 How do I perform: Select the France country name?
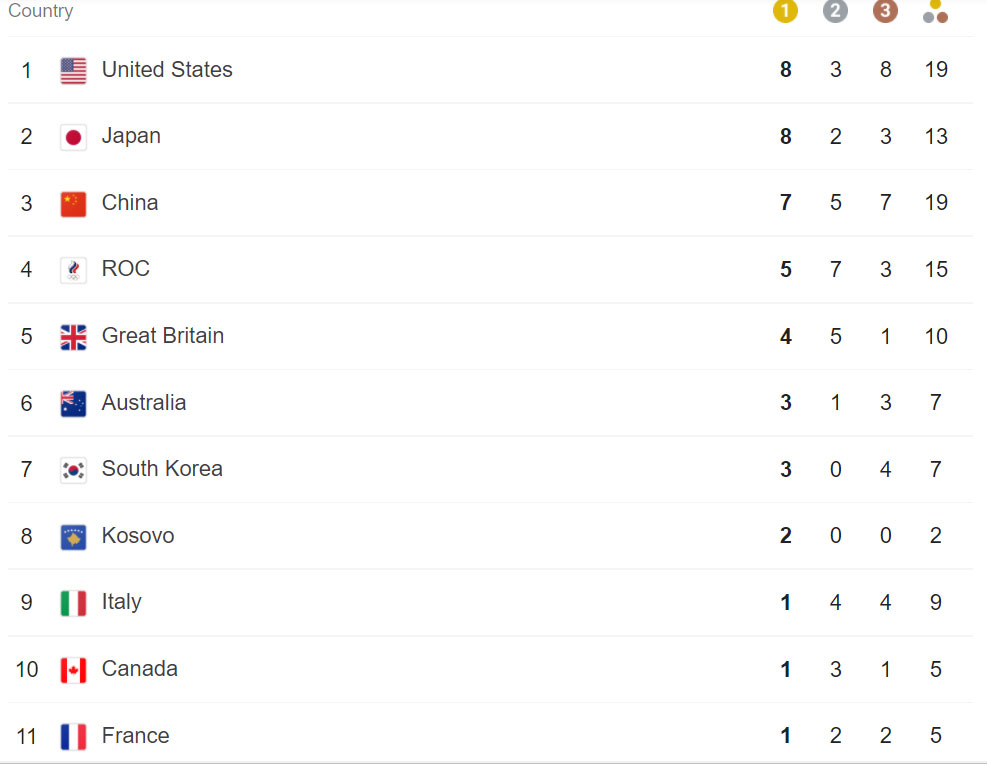pos(135,736)
